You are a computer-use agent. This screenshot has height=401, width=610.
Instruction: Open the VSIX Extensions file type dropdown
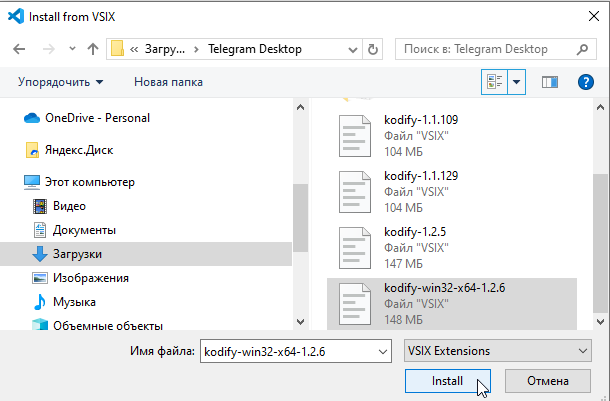(498, 351)
